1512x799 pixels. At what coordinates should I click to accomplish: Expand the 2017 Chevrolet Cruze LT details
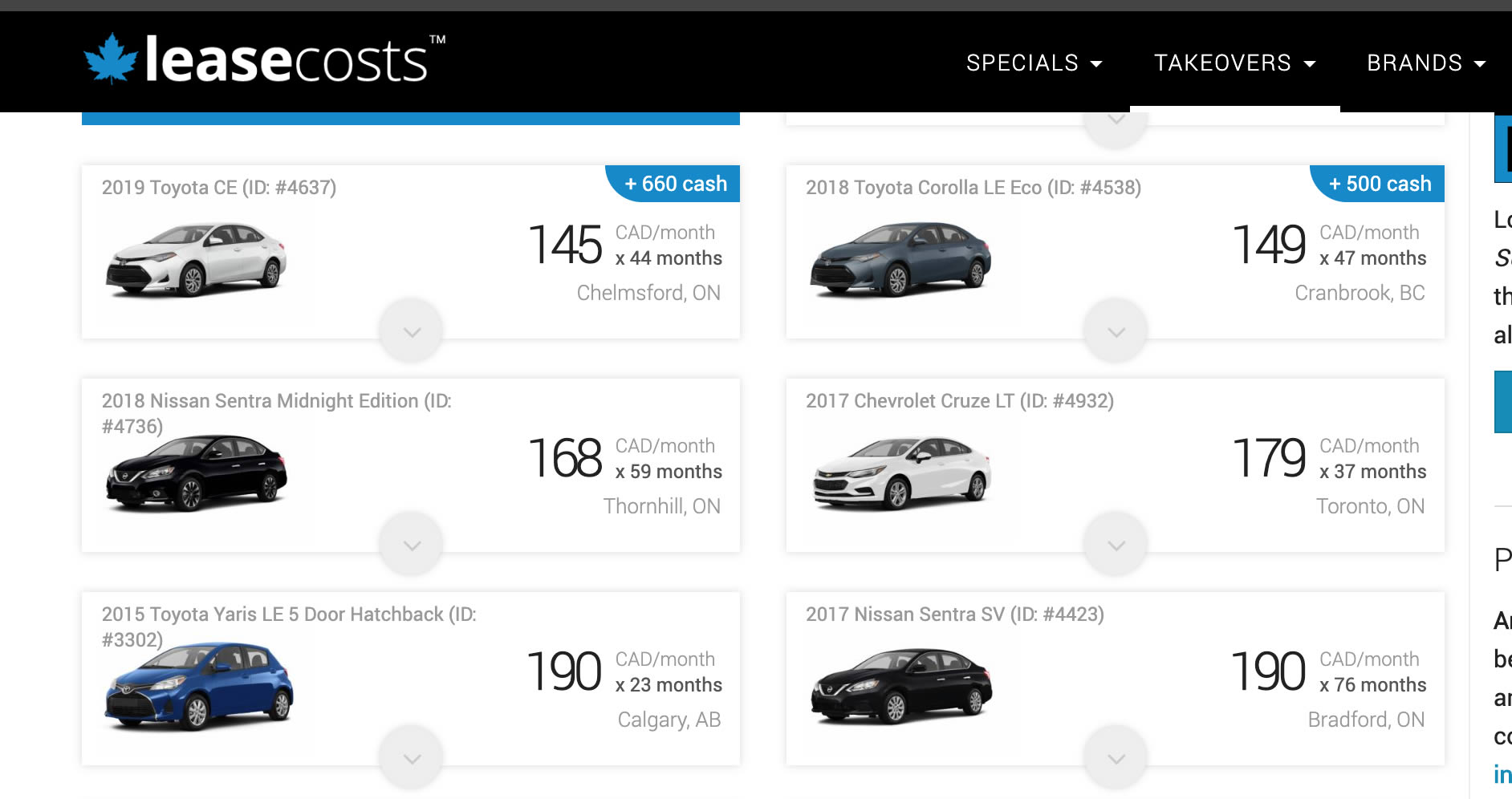[x=1116, y=545]
